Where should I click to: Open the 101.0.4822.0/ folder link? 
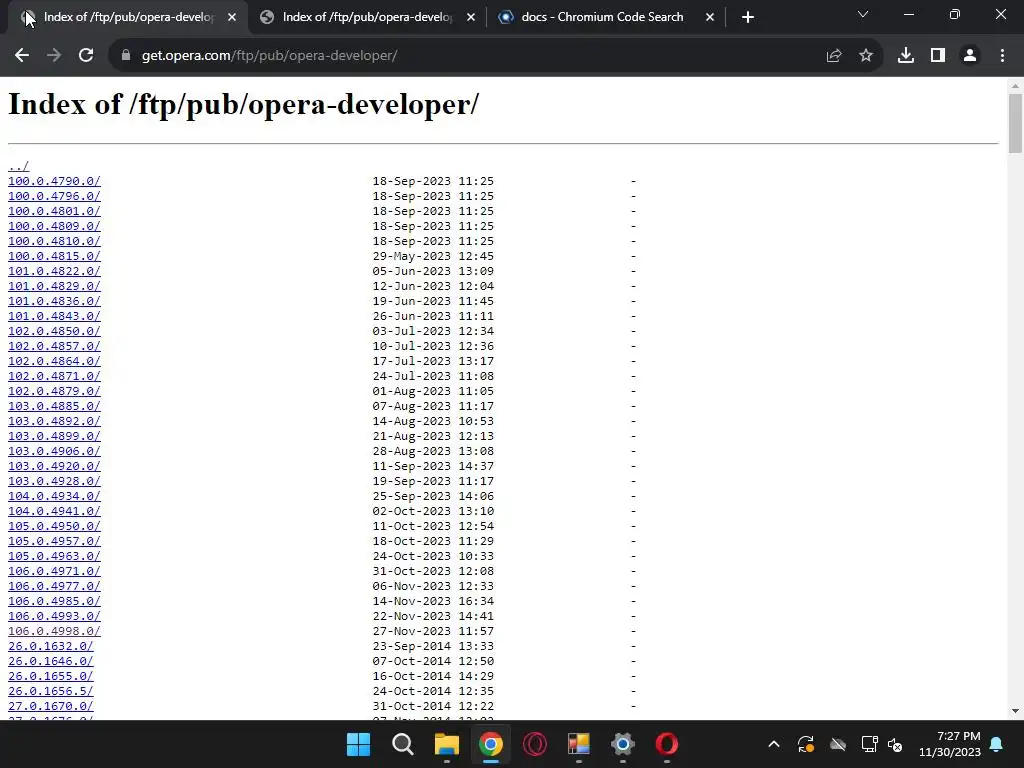(54, 271)
